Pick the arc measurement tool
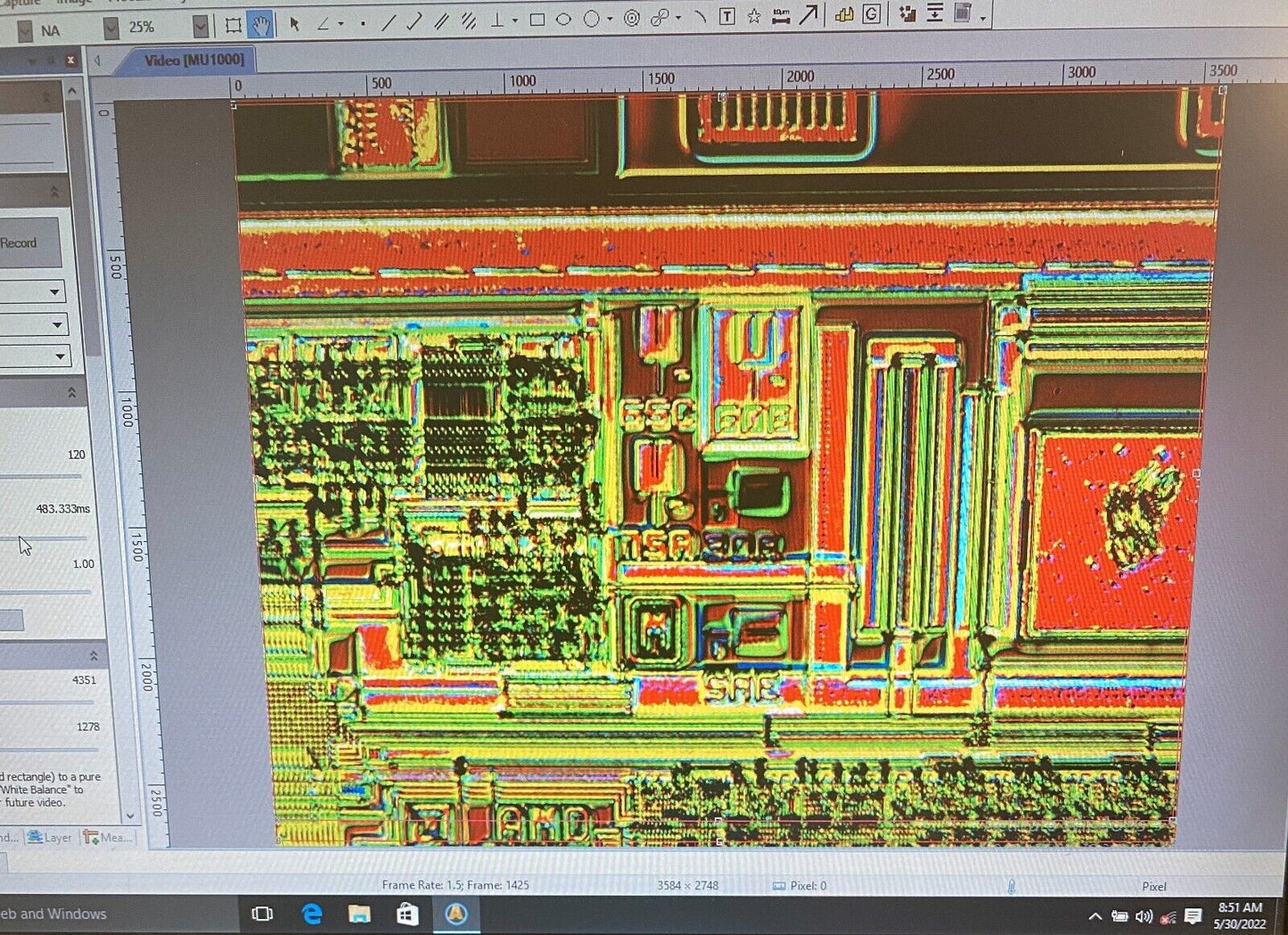The image size is (1288, 935). (701, 16)
